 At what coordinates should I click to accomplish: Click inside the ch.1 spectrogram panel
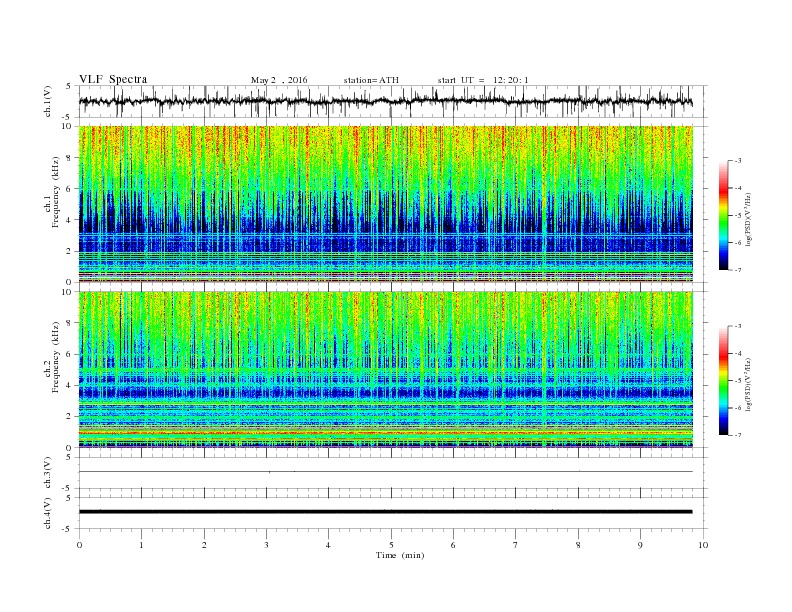pyautogui.click(x=386, y=204)
